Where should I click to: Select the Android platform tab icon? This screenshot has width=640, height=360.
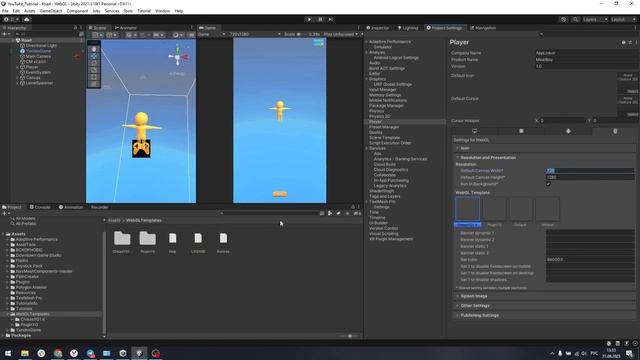pyautogui.click(x=568, y=131)
